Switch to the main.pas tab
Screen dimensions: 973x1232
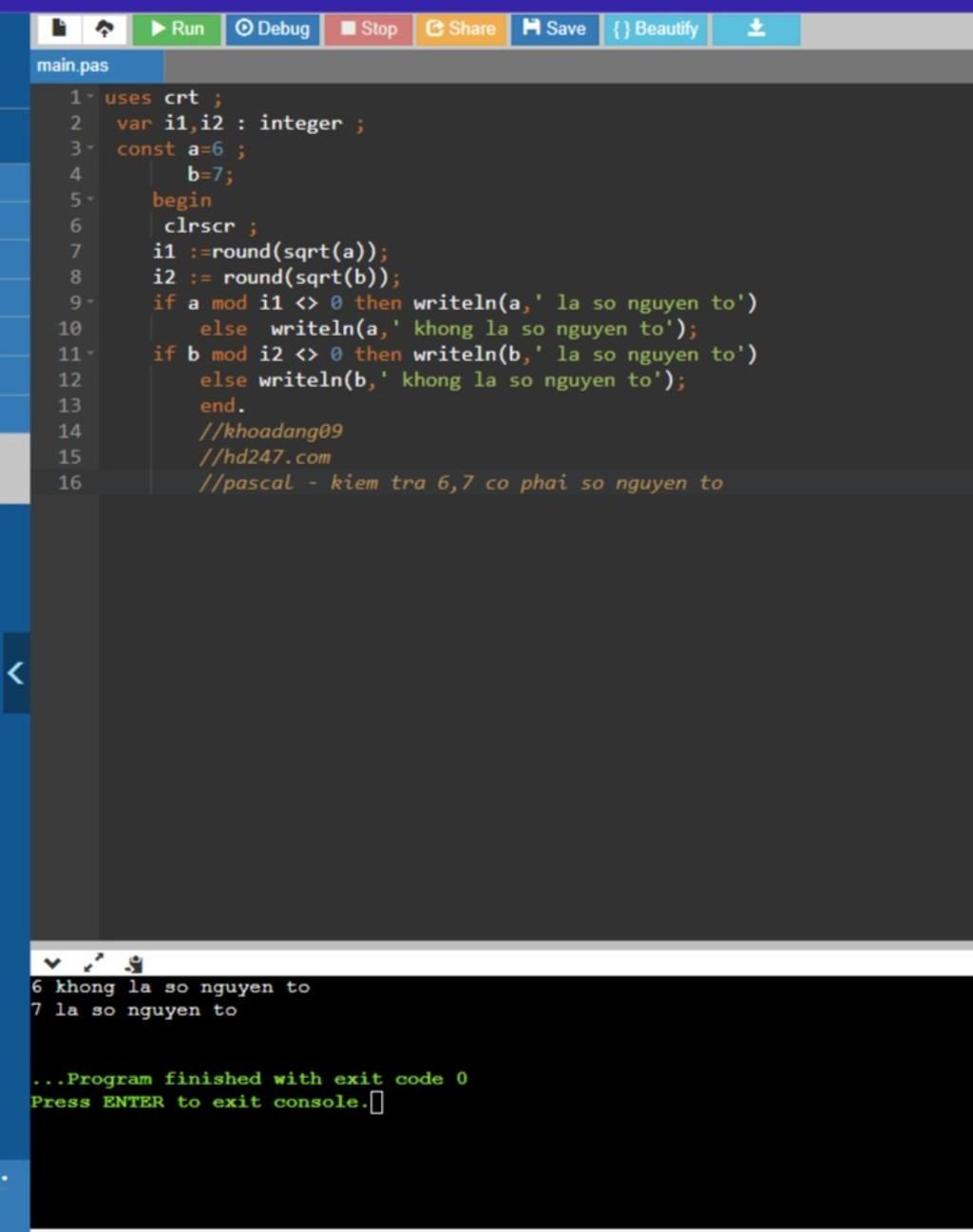(96, 66)
